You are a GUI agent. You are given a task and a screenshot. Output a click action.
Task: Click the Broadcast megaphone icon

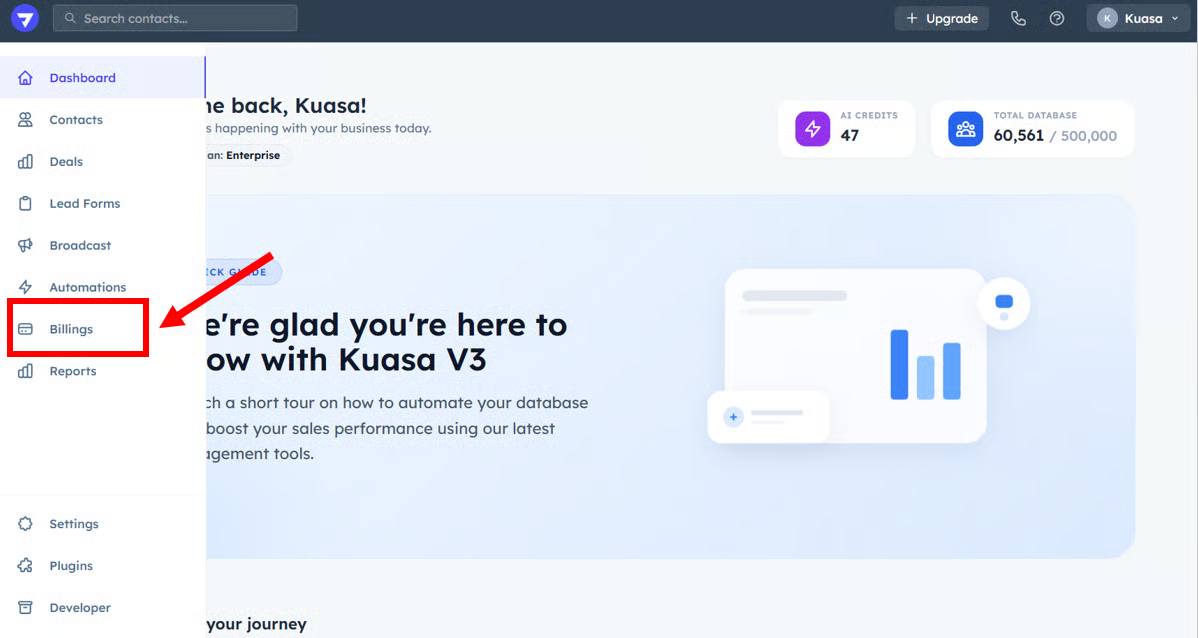click(x=26, y=245)
